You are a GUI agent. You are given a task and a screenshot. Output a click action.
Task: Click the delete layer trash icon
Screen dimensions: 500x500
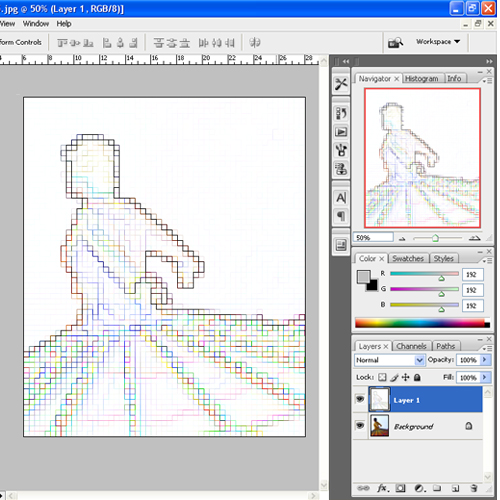474,488
